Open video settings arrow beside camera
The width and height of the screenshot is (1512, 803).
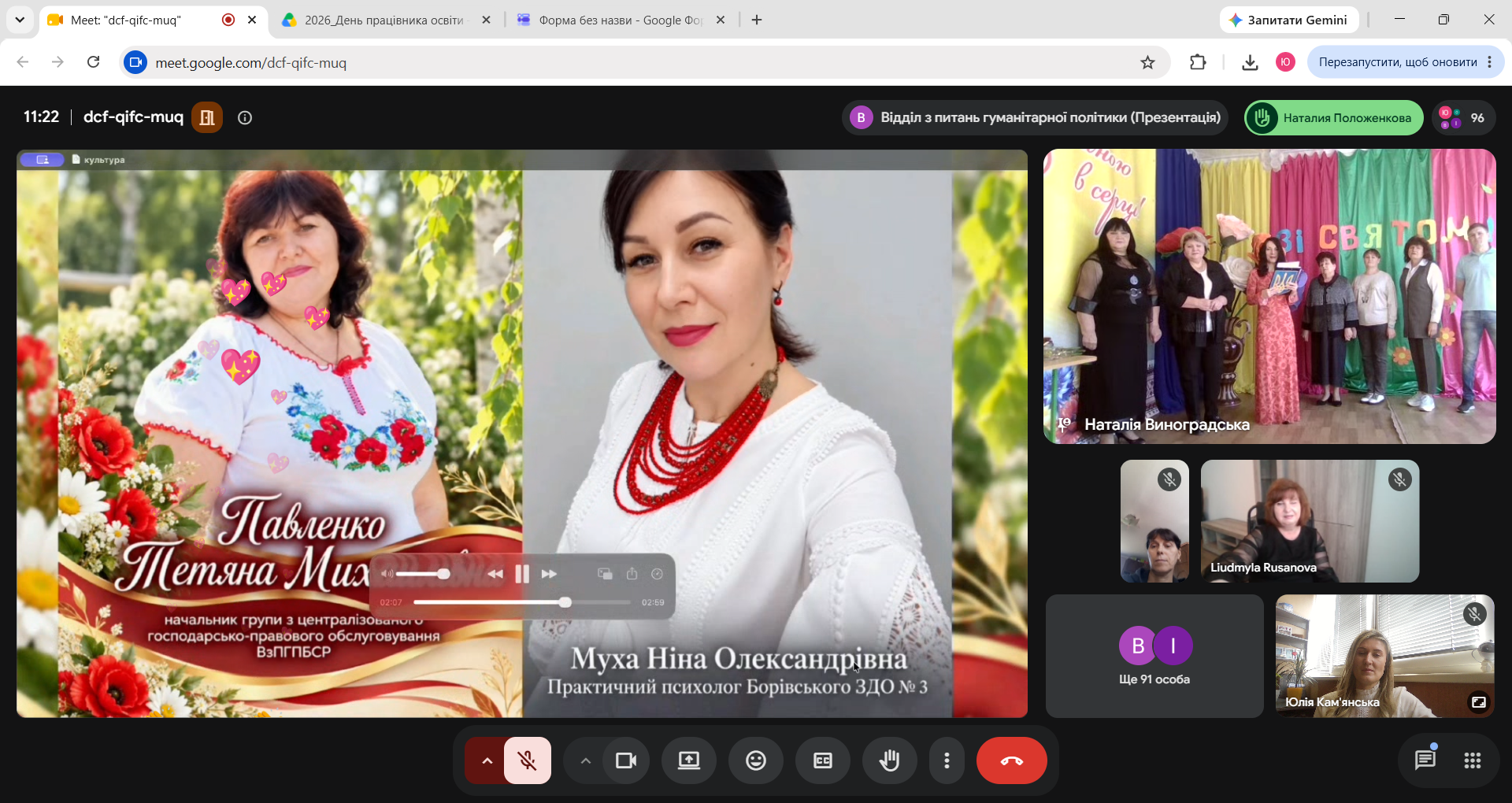585,760
